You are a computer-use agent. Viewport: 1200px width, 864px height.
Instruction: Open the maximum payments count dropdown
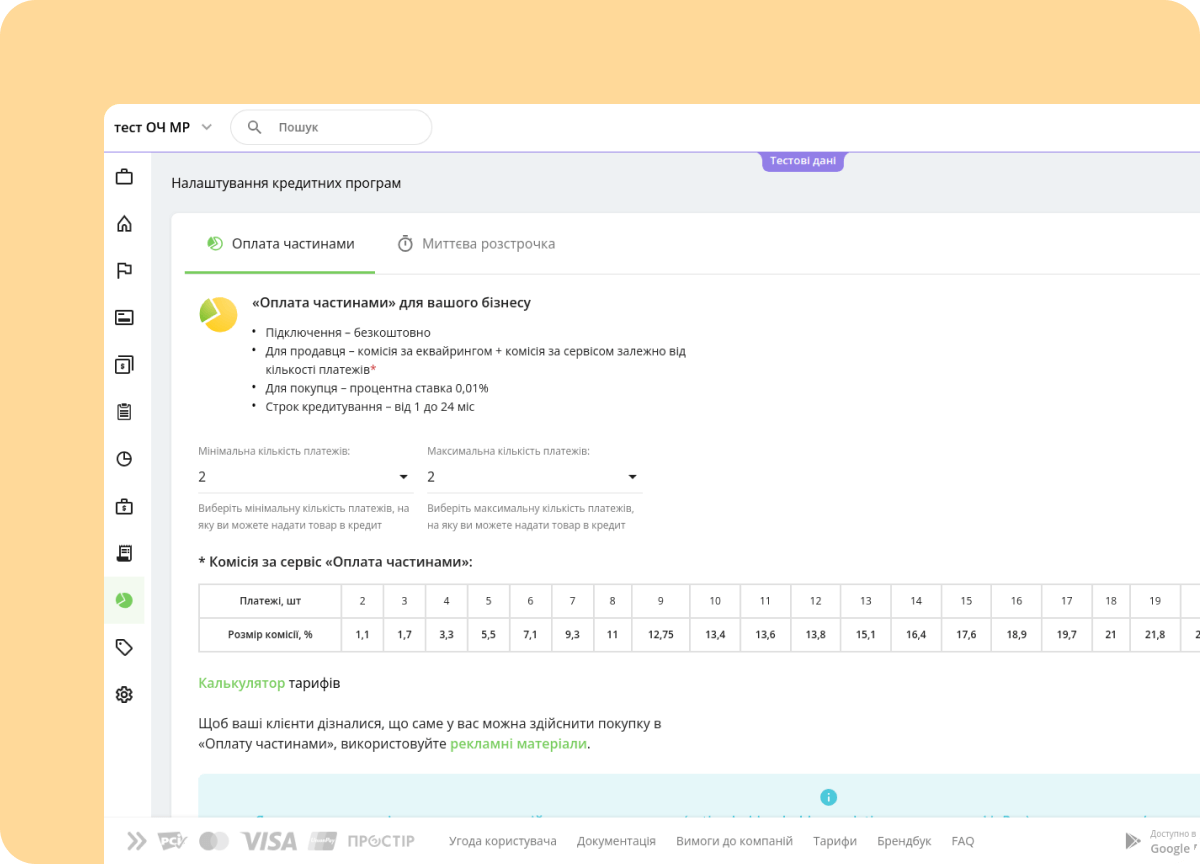click(x=533, y=477)
